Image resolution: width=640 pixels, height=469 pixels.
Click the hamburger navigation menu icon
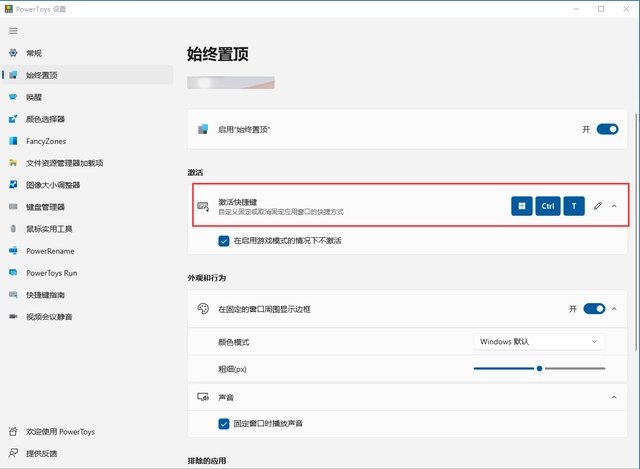click(x=13, y=31)
